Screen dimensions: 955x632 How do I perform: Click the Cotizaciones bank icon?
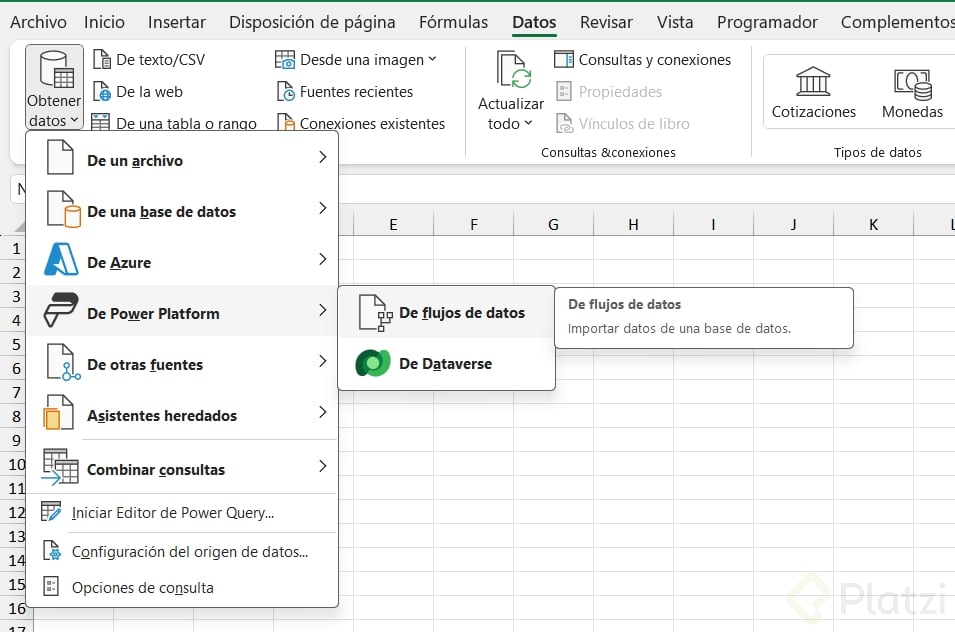coord(813,82)
